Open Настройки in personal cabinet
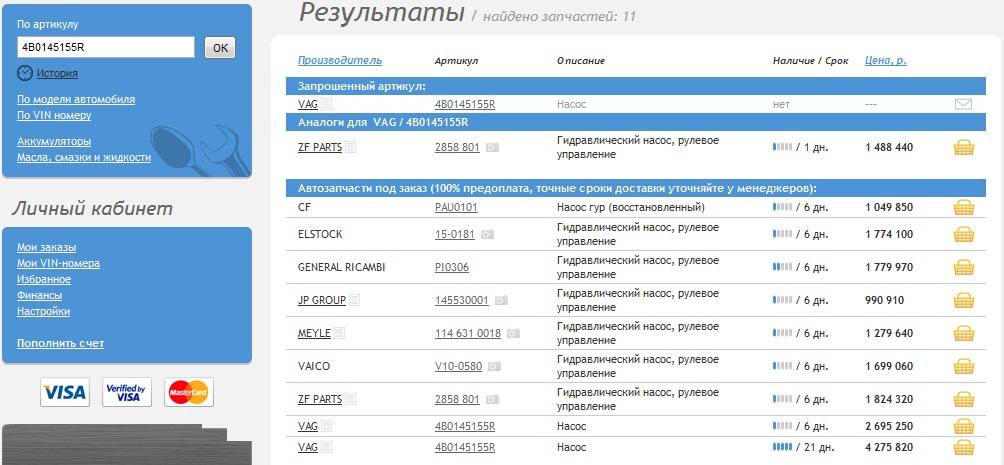This screenshot has height=465, width=1004. [44, 311]
